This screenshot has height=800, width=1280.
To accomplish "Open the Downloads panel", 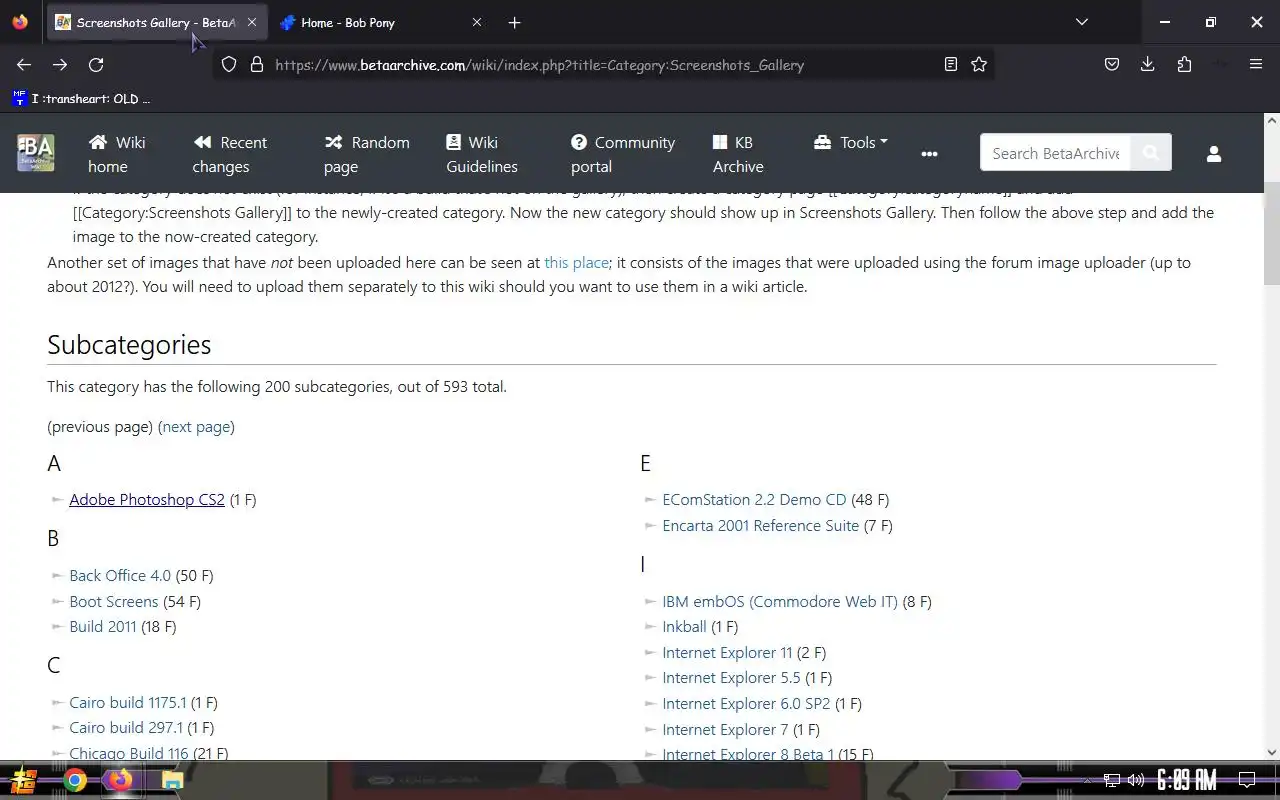I will (x=1148, y=65).
